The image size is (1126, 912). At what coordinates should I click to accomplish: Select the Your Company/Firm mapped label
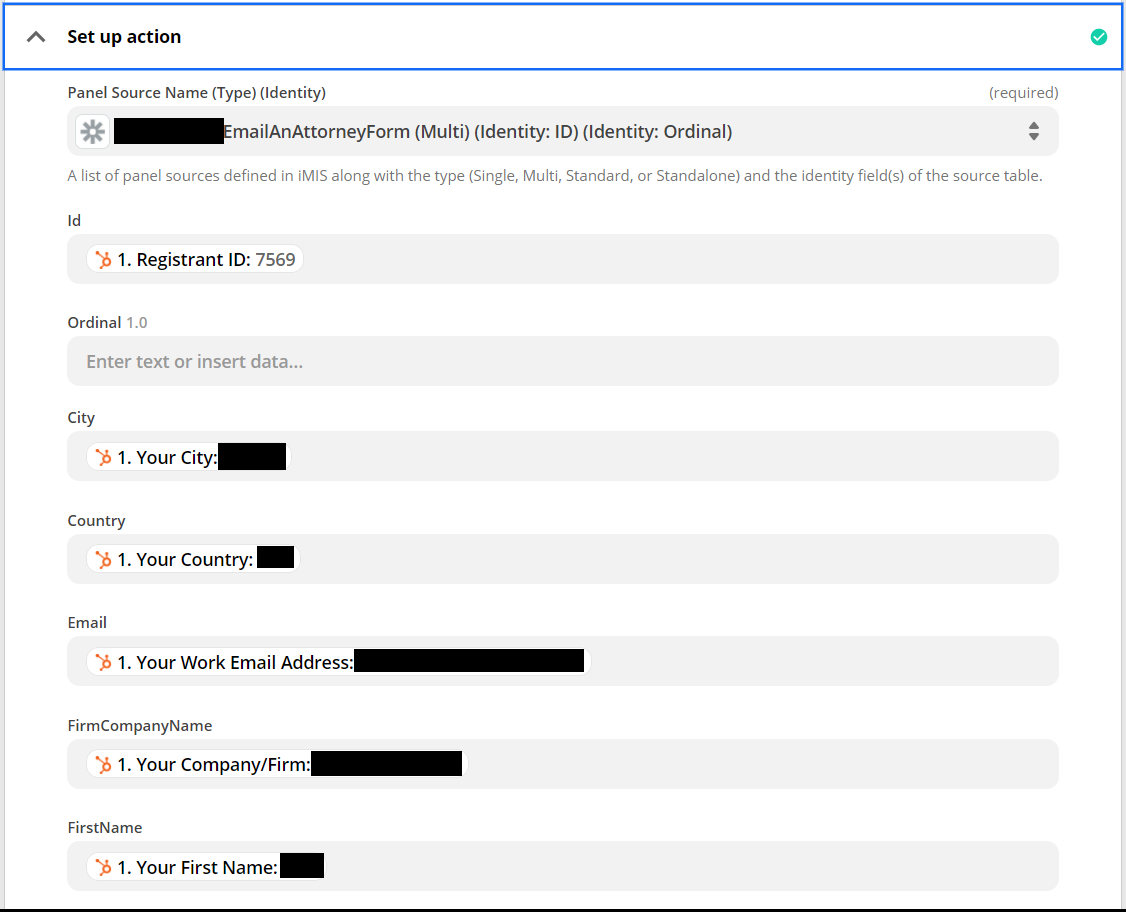(x=213, y=765)
